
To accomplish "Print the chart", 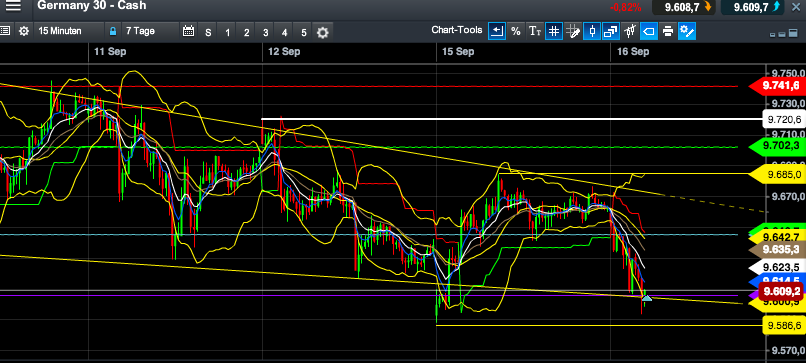I will (668, 31).
